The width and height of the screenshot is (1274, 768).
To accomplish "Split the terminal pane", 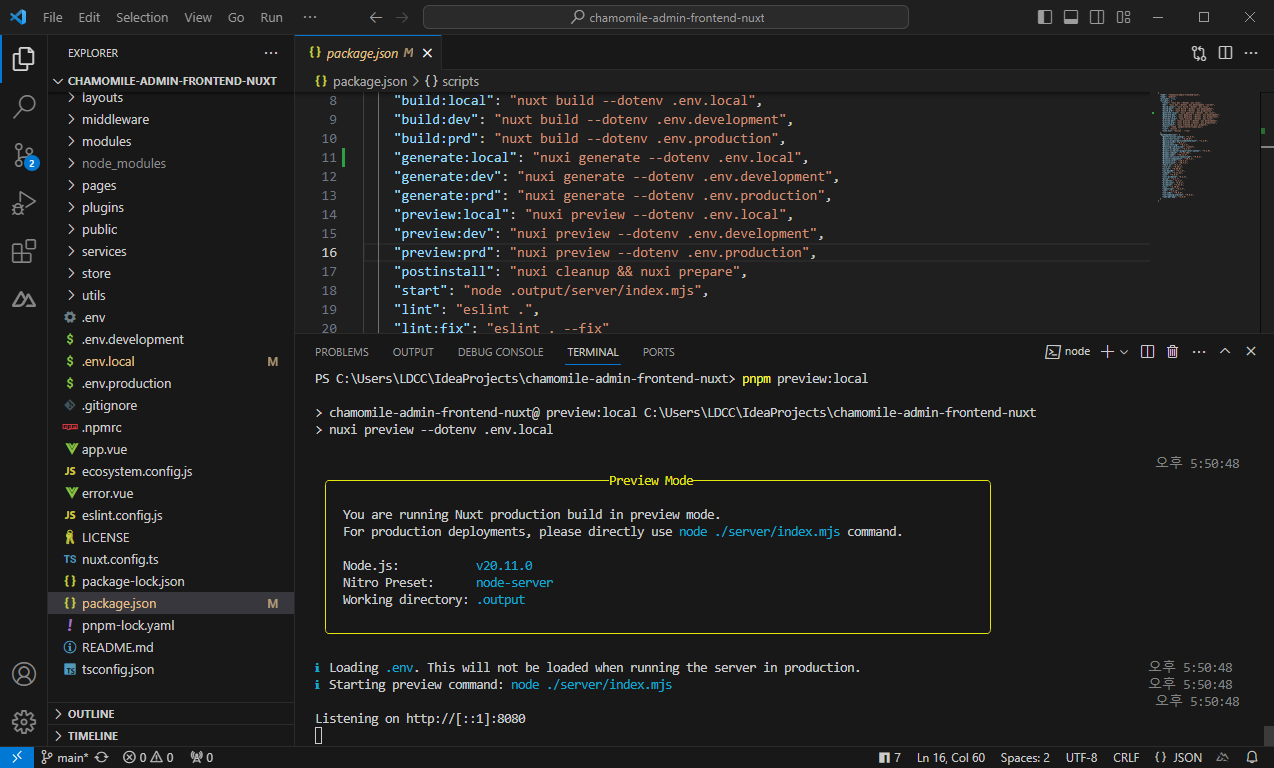I will (x=1147, y=351).
